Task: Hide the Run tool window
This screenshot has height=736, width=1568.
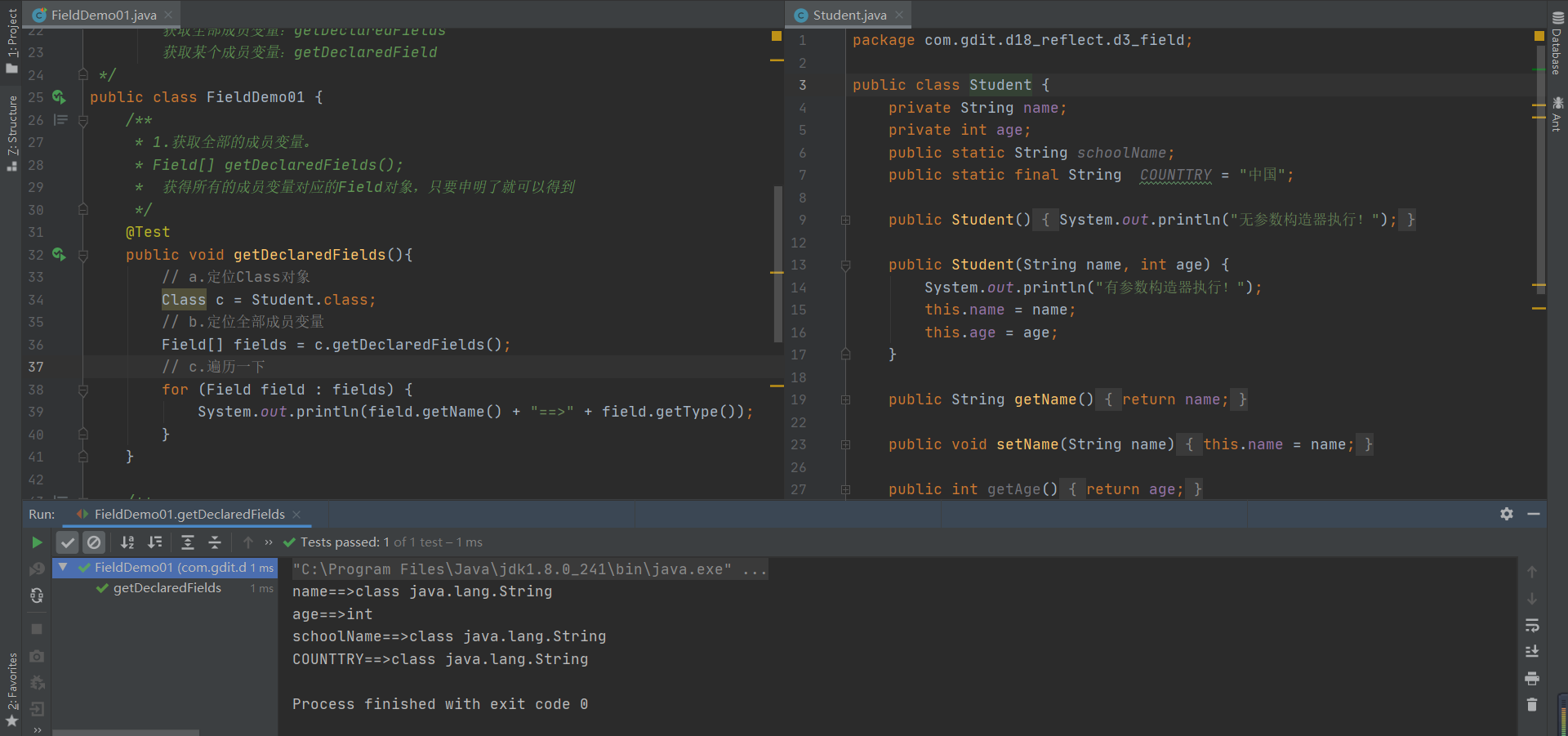Action: (x=1534, y=514)
